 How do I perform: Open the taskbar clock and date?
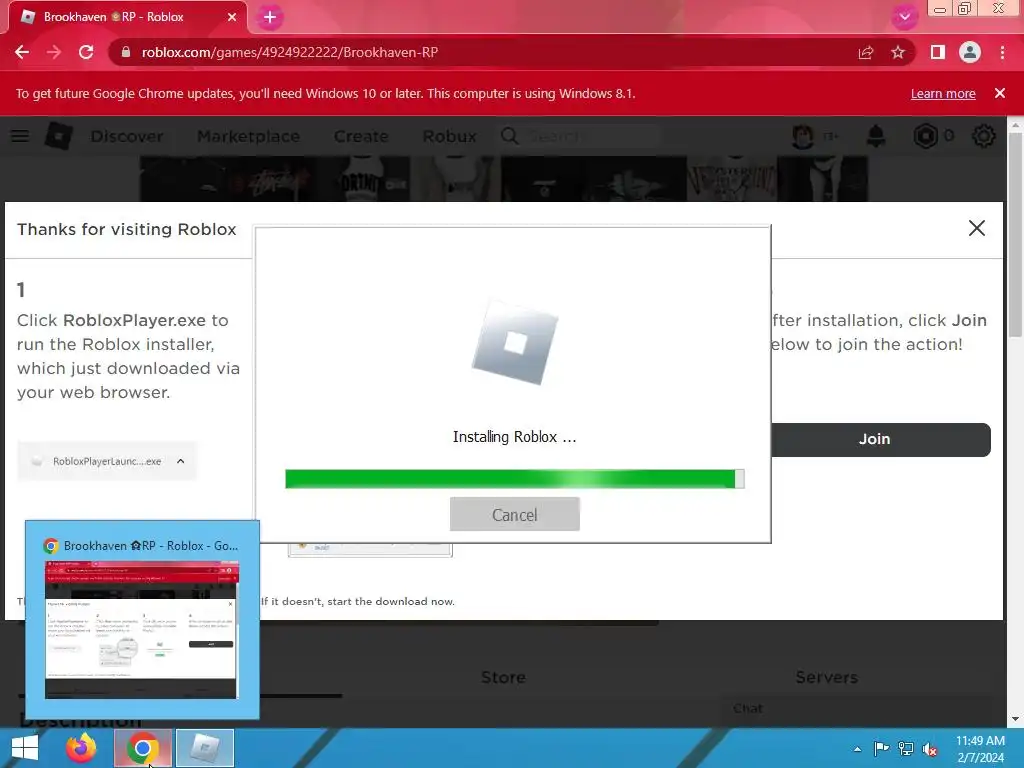(x=980, y=749)
